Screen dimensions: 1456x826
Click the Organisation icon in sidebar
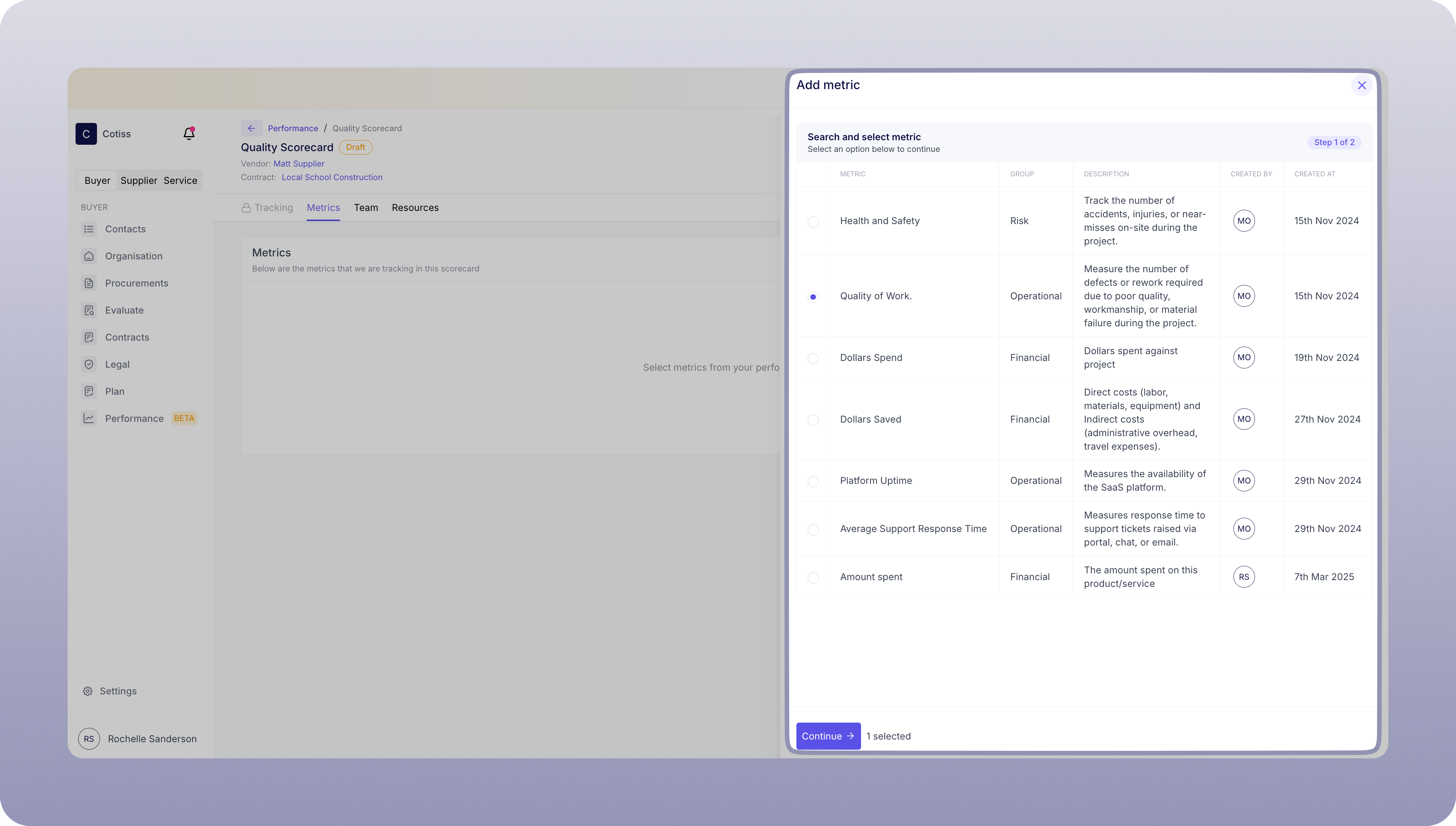89,256
